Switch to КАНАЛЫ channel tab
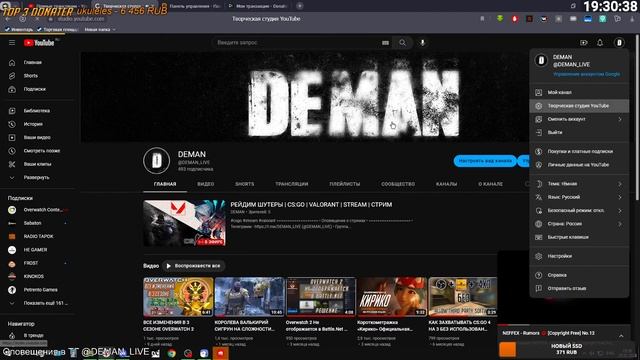Image resolution: width=640 pixels, height=360 pixels. coord(446,184)
